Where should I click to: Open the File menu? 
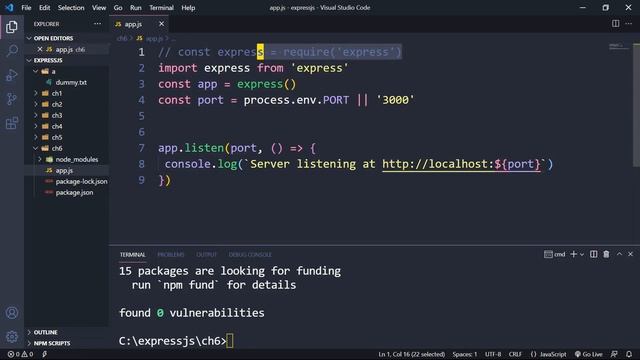26,7
